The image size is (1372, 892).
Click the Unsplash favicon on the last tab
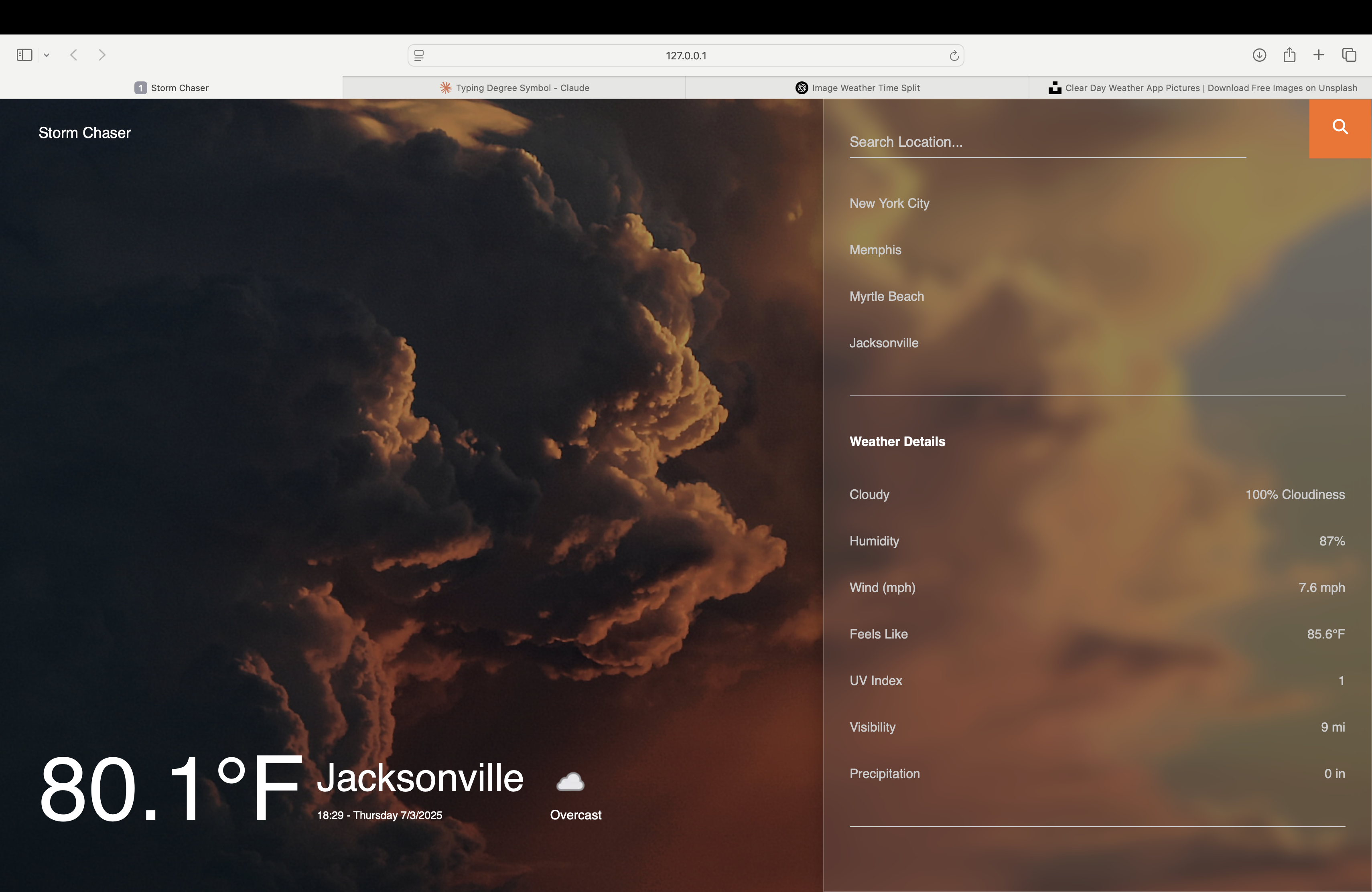click(1054, 87)
